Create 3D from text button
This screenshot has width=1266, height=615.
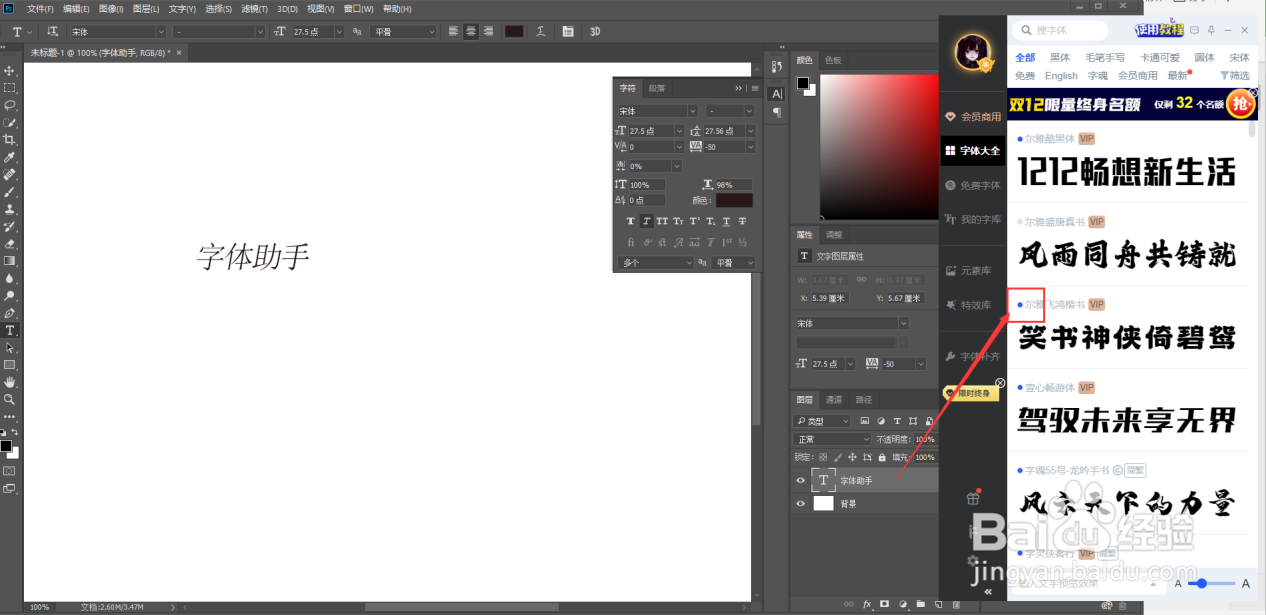595,32
